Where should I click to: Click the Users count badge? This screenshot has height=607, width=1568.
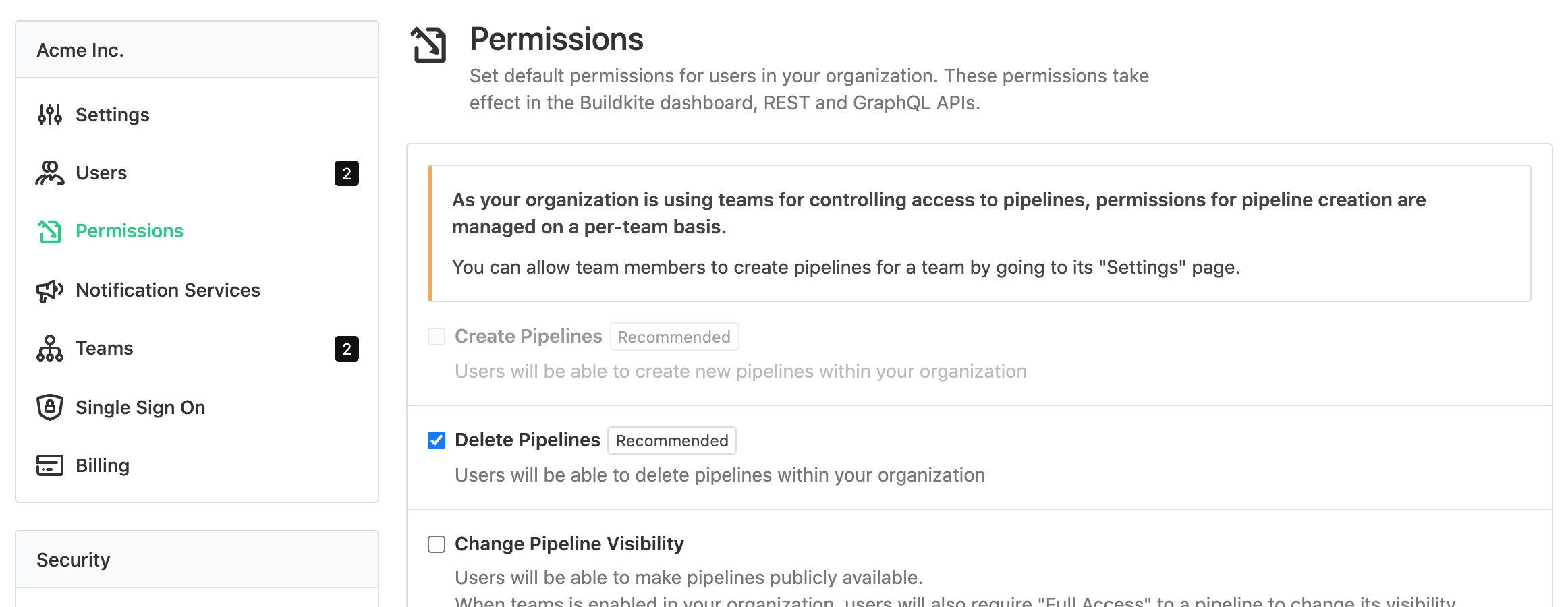tap(347, 173)
